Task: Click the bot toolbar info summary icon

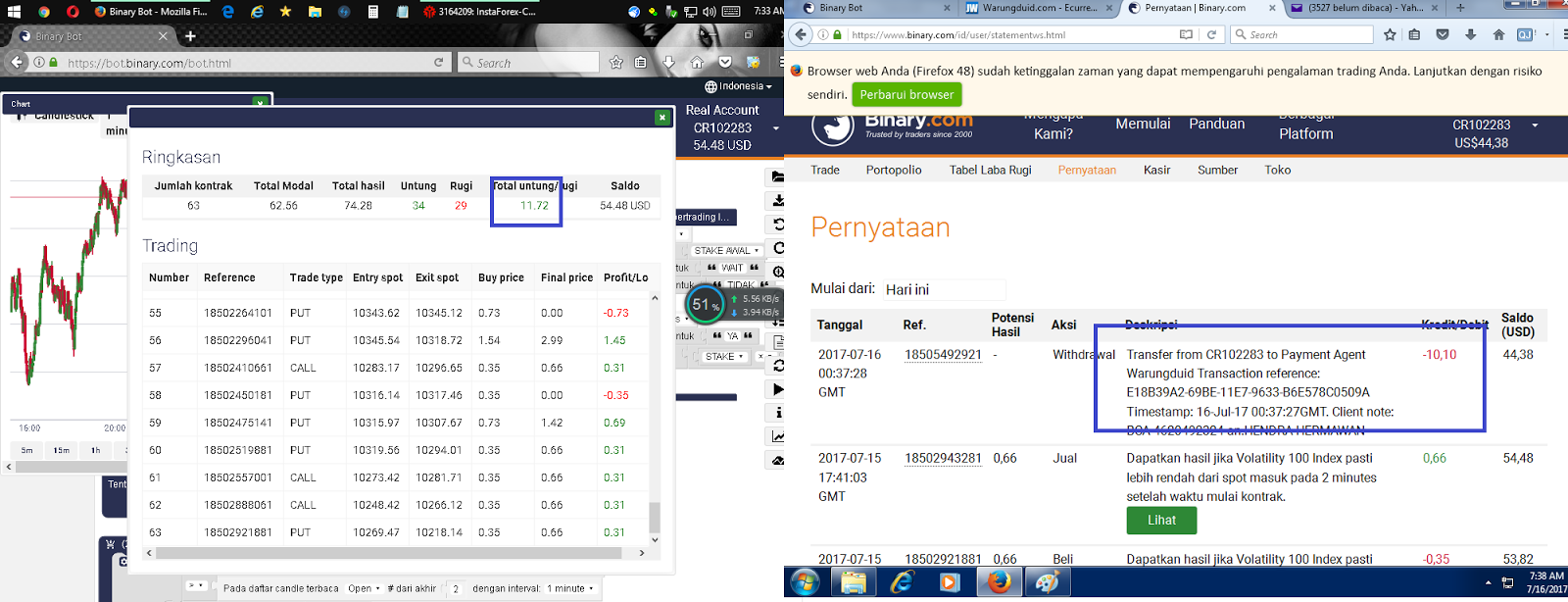Action: (778, 413)
